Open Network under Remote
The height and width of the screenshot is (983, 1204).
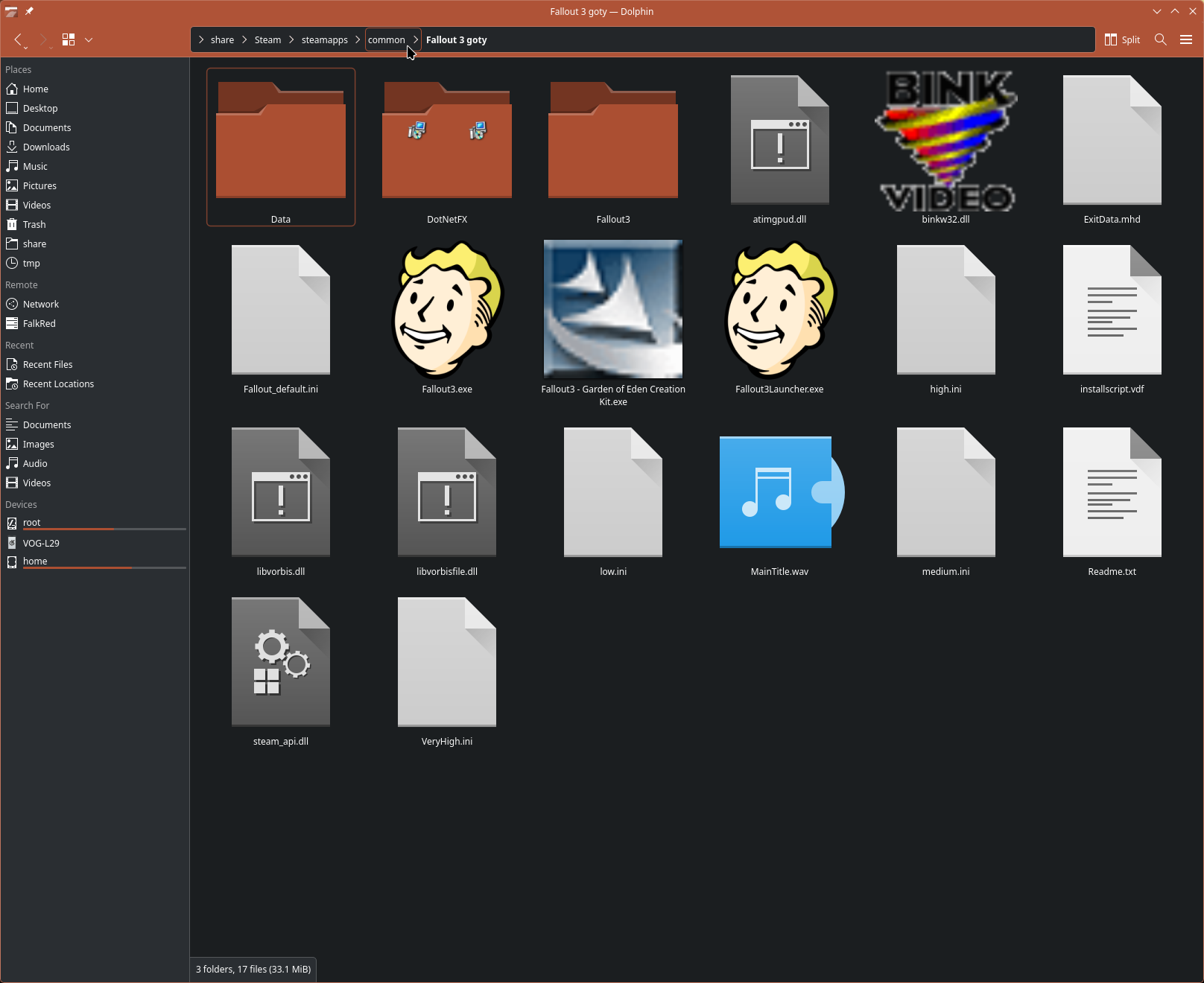coord(95,304)
